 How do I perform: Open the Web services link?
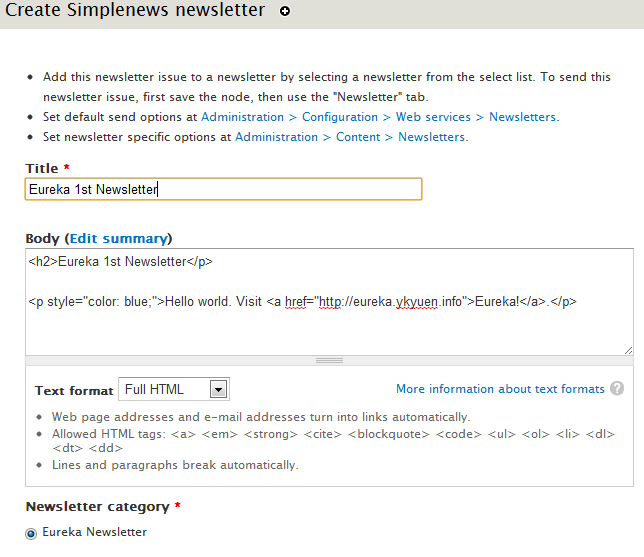point(433,117)
